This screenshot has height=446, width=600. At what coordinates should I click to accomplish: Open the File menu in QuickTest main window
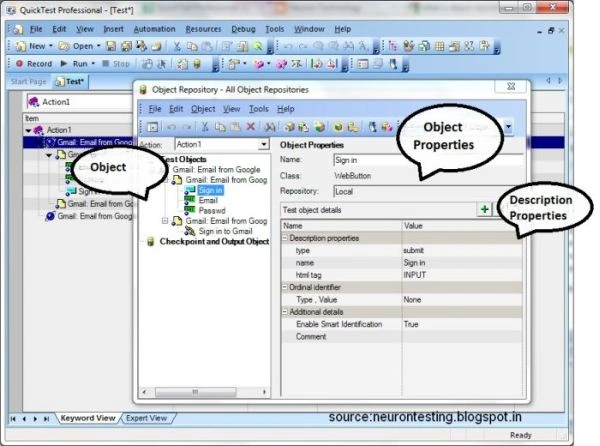36,29
